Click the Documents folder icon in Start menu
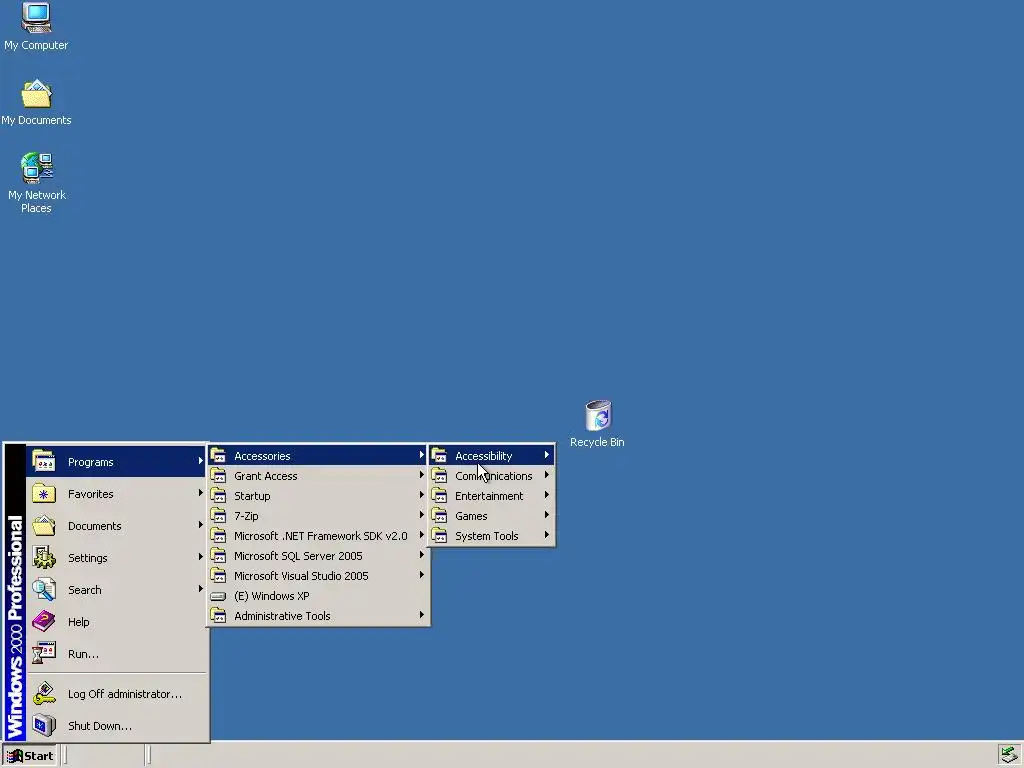 [x=44, y=525]
